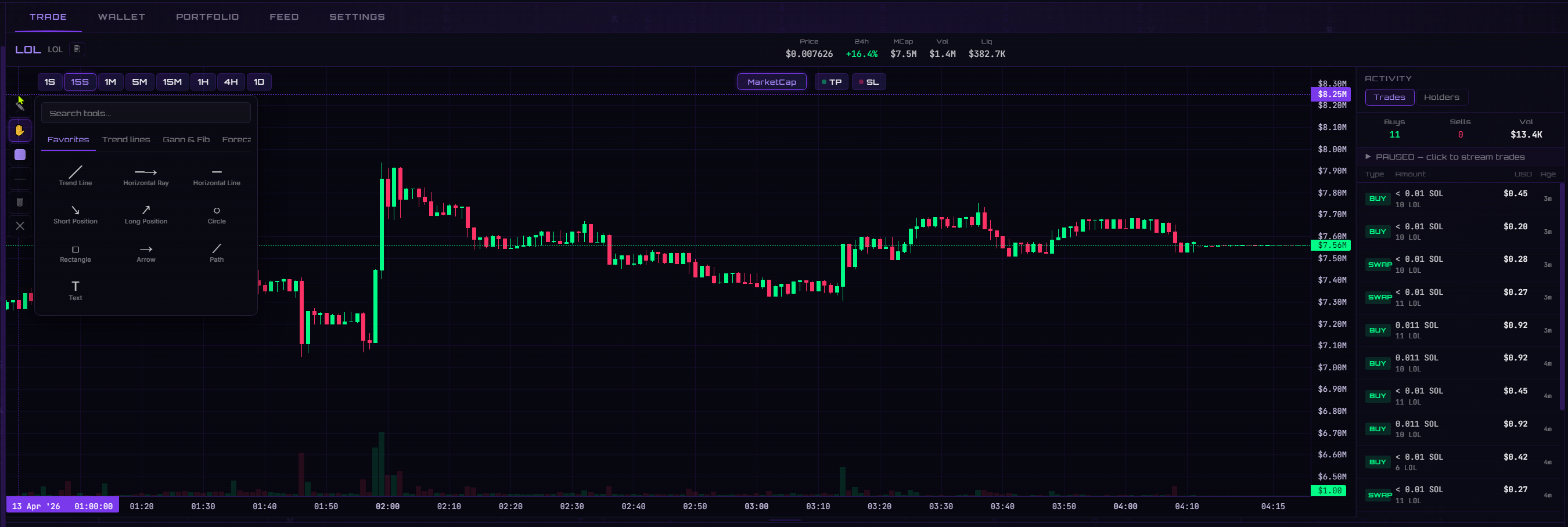This screenshot has width=1568, height=527.
Task: Click the trash can delete drawings icon
Action: click(x=20, y=202)
